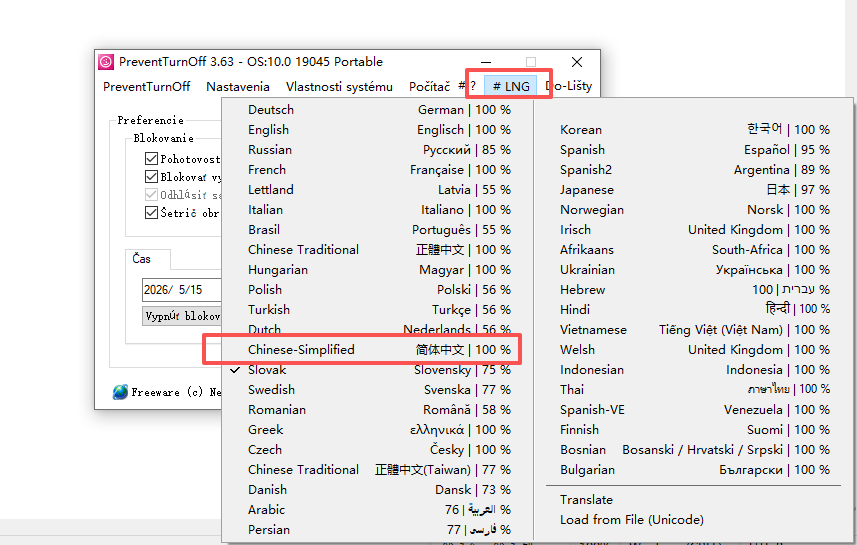Pick Lettland Latvia language
This screenshot has height=545, width=857.
coord(377,190)
